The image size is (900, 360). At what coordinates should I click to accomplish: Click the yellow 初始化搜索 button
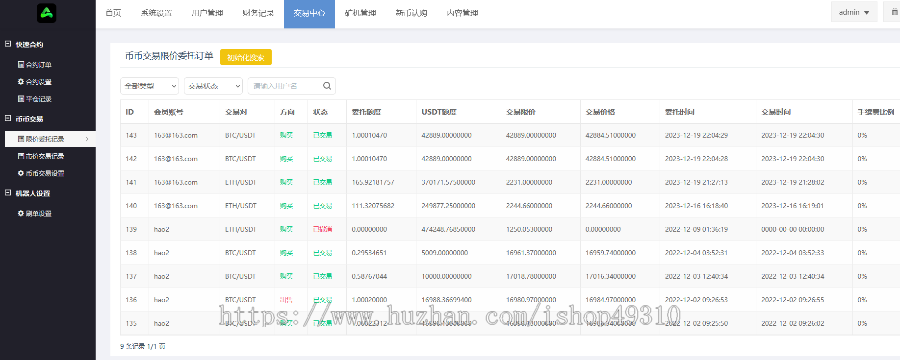pyautogui.click(x=246, y=57)
